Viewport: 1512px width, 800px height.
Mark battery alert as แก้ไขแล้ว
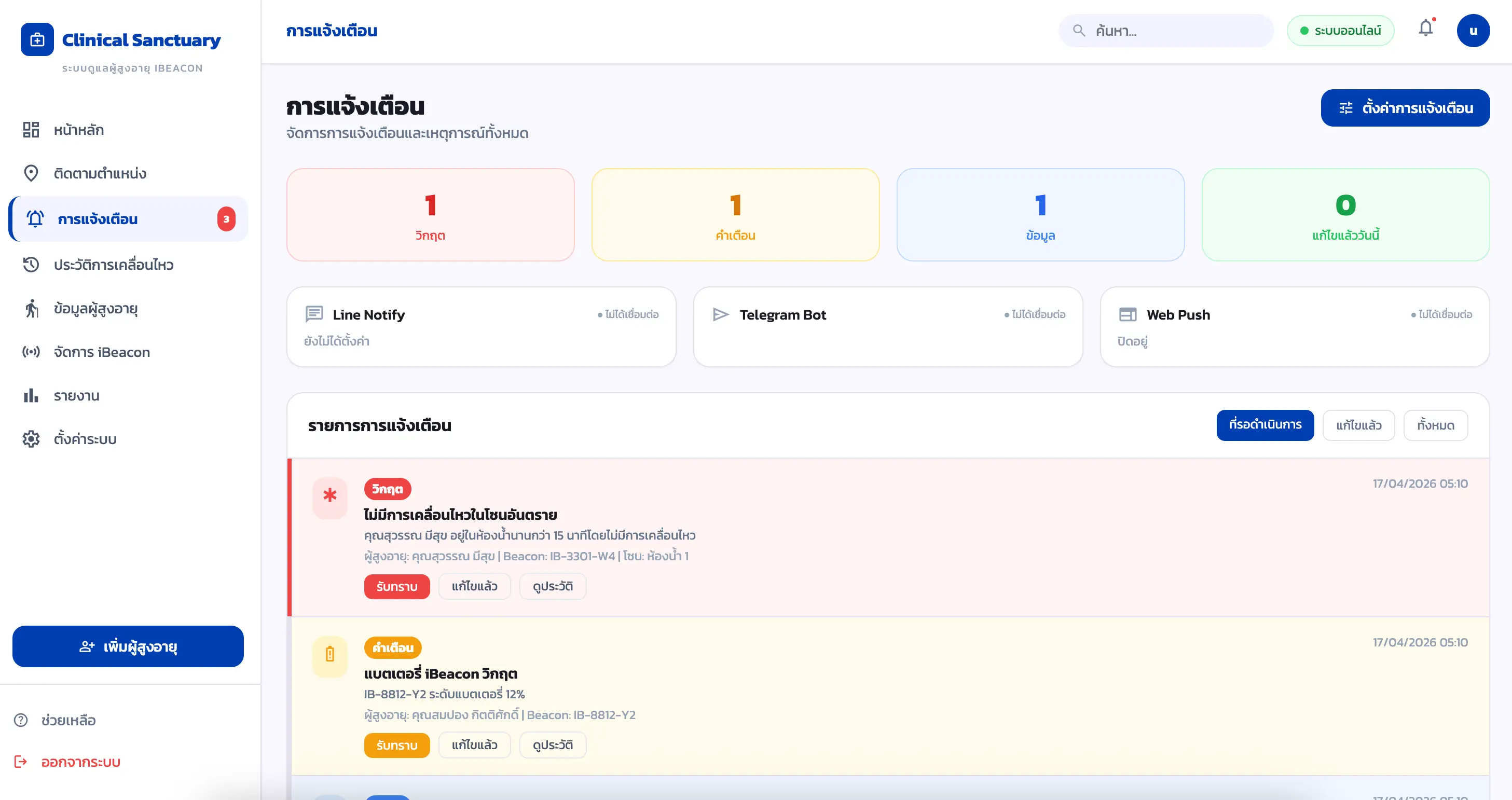coord(474,746)
